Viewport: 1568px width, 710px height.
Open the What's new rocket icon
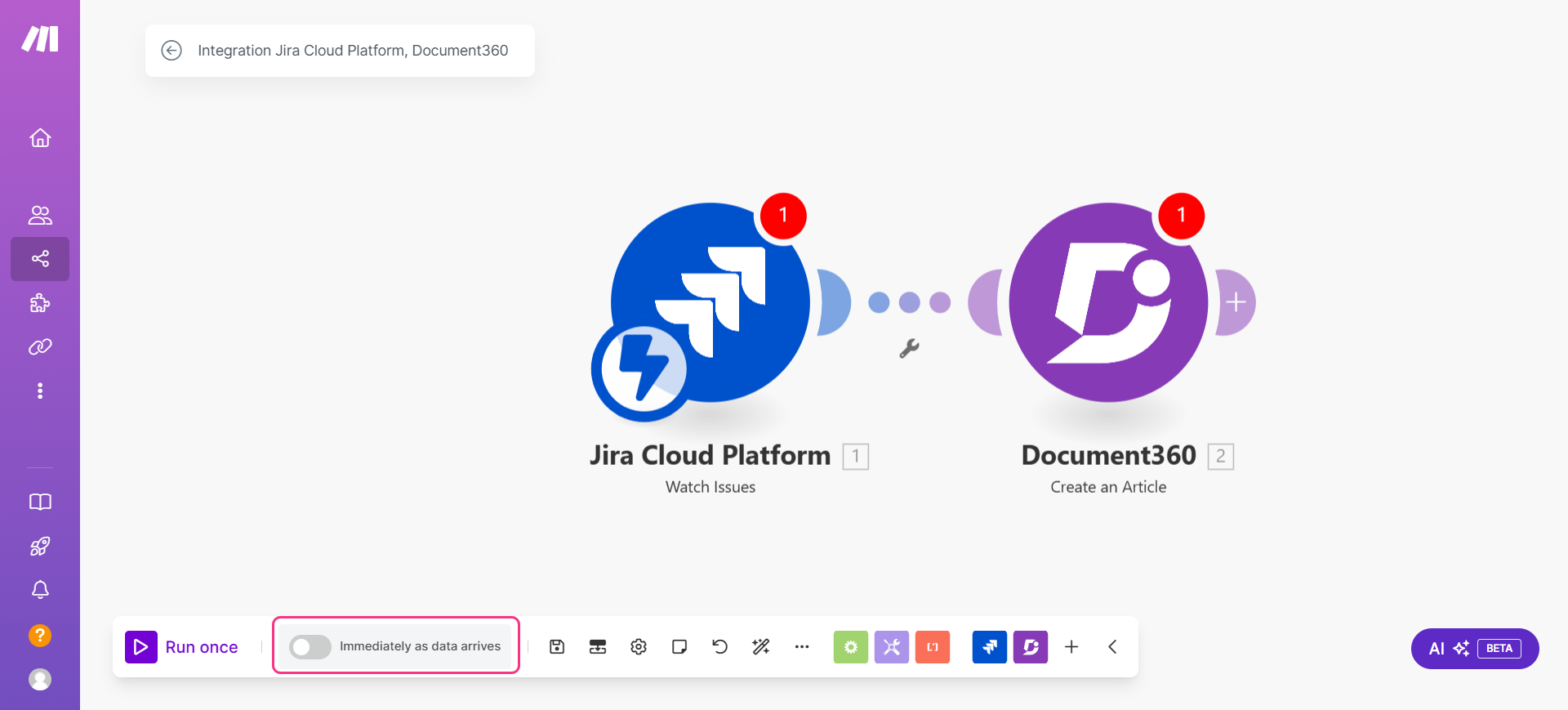pyautogui.click(x=40, y=546)
